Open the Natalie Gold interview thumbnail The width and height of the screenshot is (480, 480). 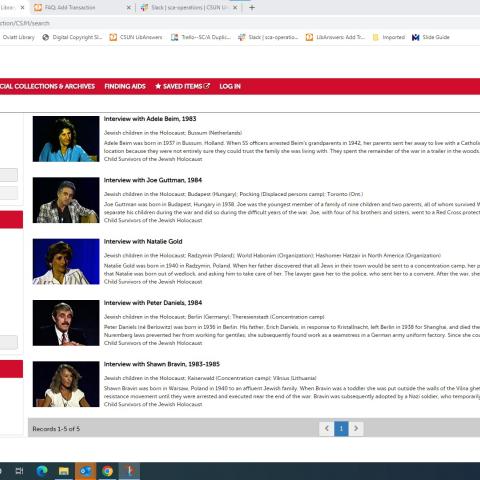tap(66, 261)
